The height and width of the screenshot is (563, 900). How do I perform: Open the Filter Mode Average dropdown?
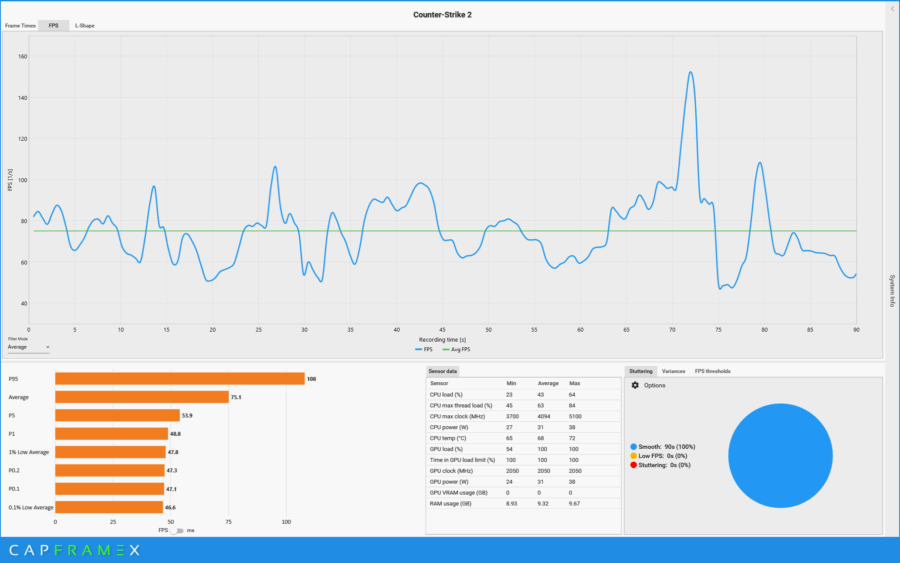click(28, 347)
